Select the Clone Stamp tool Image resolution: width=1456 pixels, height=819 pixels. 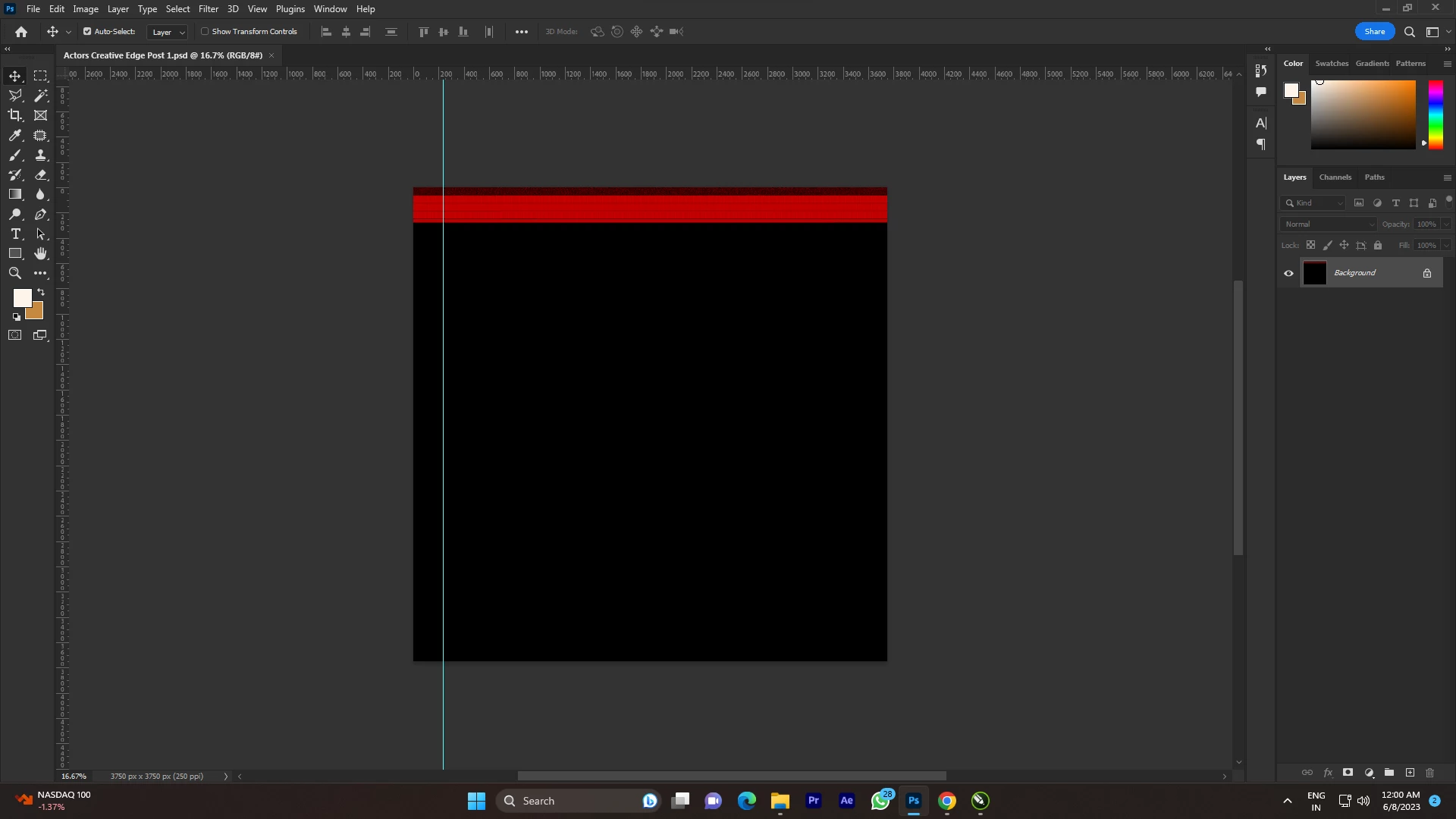click(x=41, y=155)
